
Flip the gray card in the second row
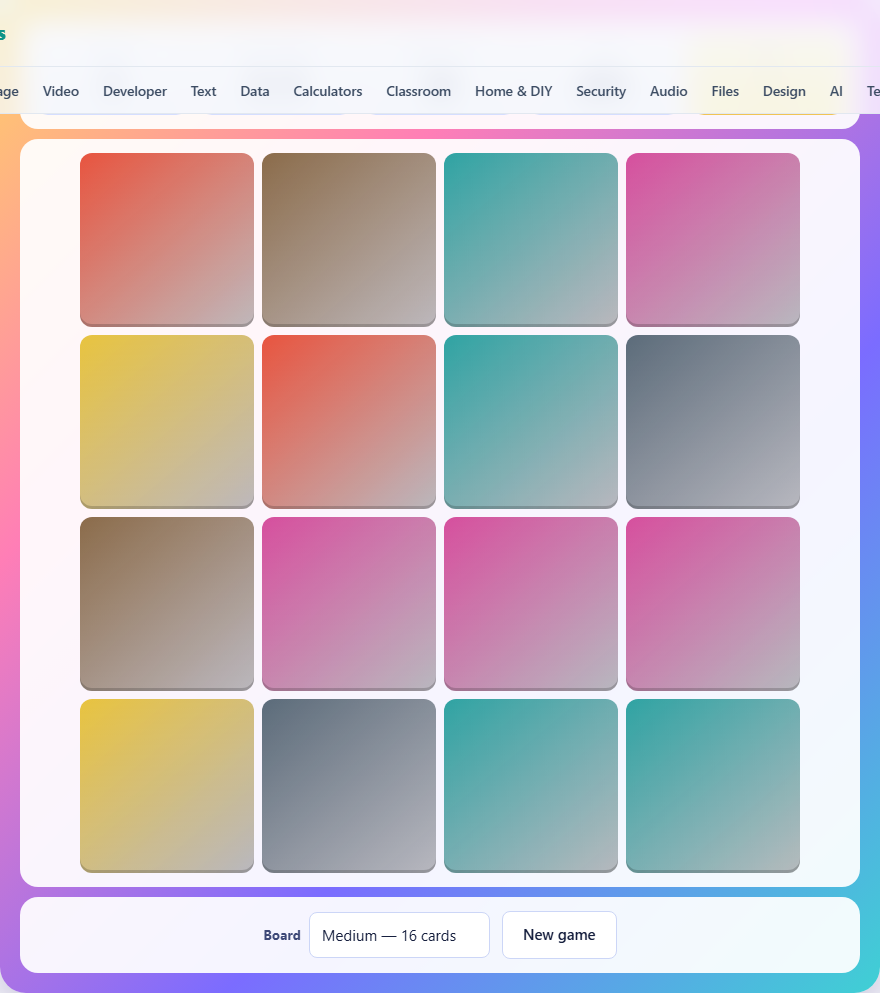(713, 422)
